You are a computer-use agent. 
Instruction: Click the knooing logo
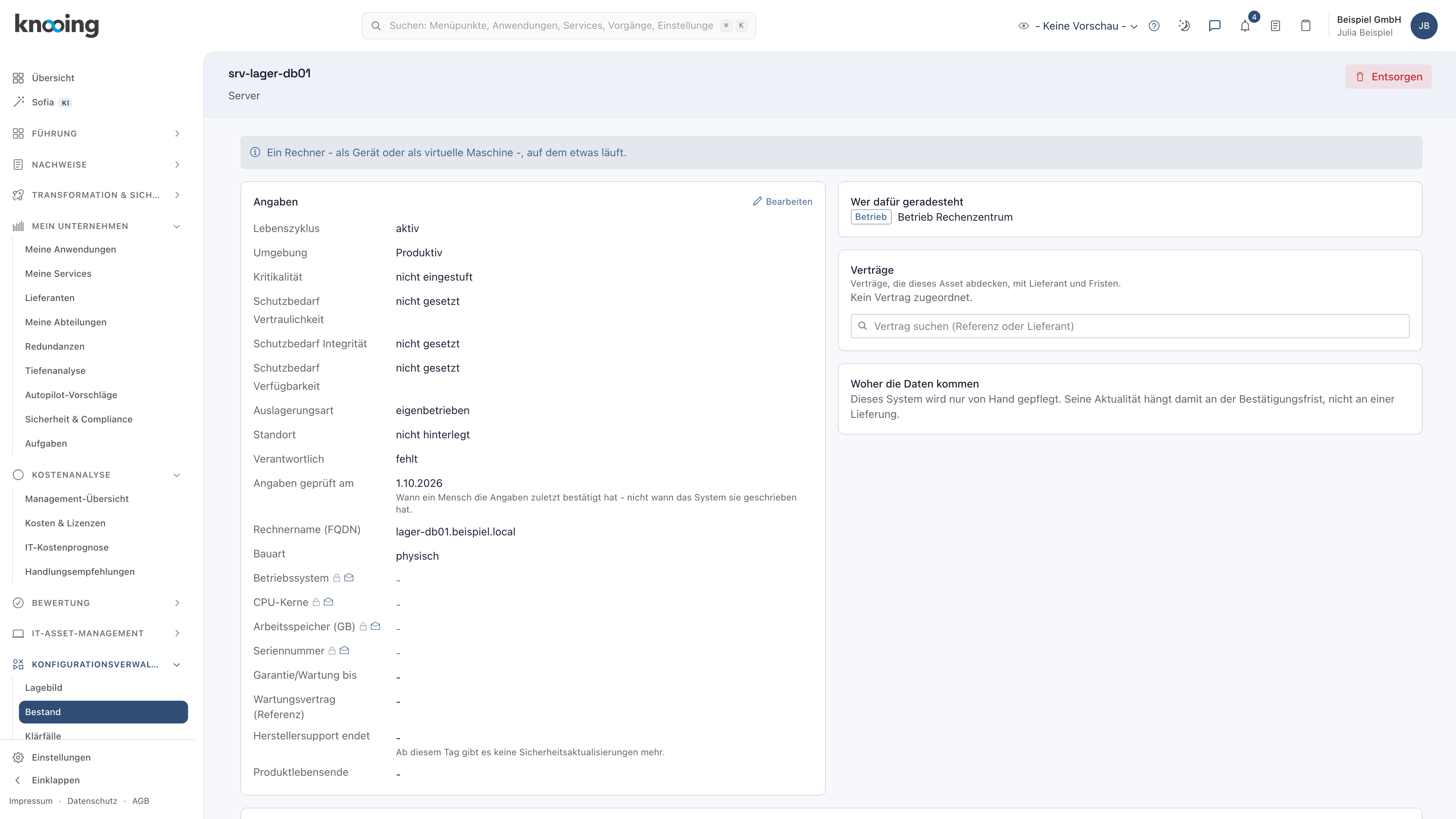(56, 25)
